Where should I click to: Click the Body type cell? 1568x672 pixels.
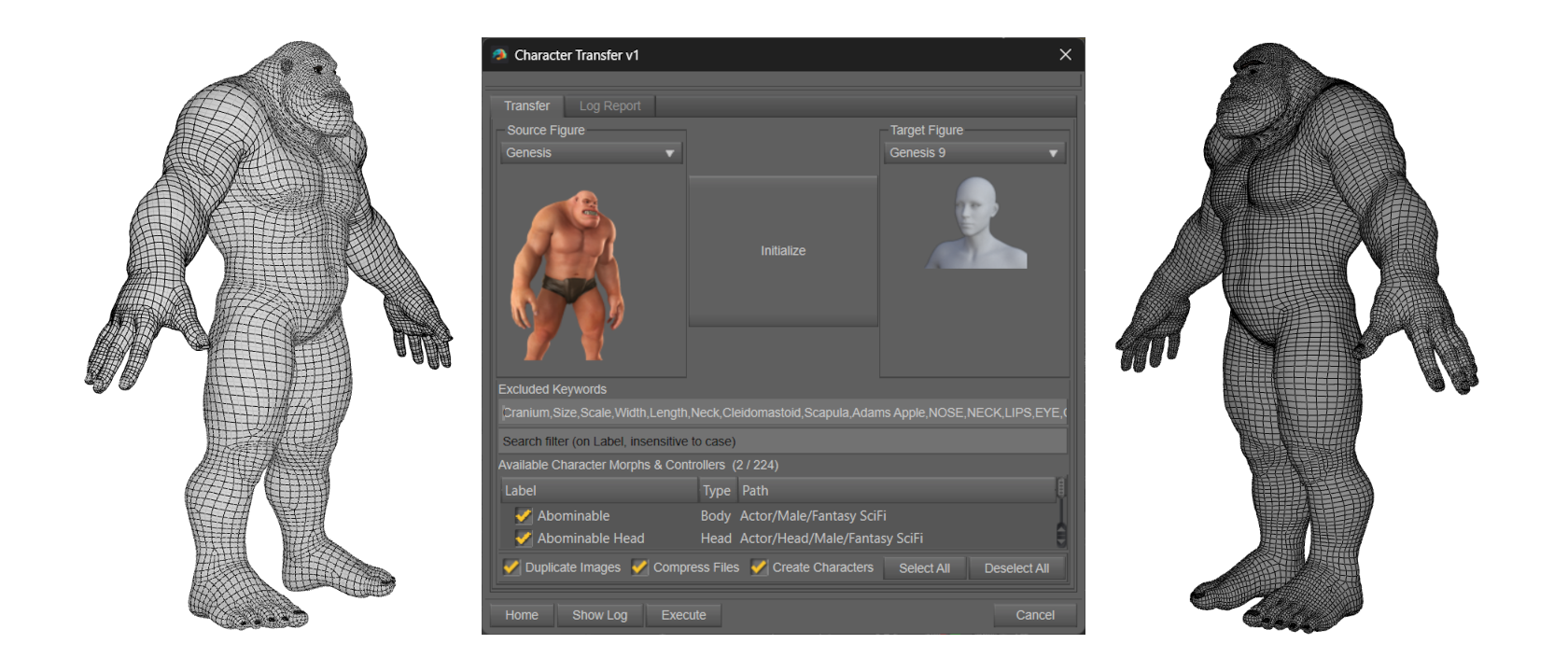click(716, 516)
